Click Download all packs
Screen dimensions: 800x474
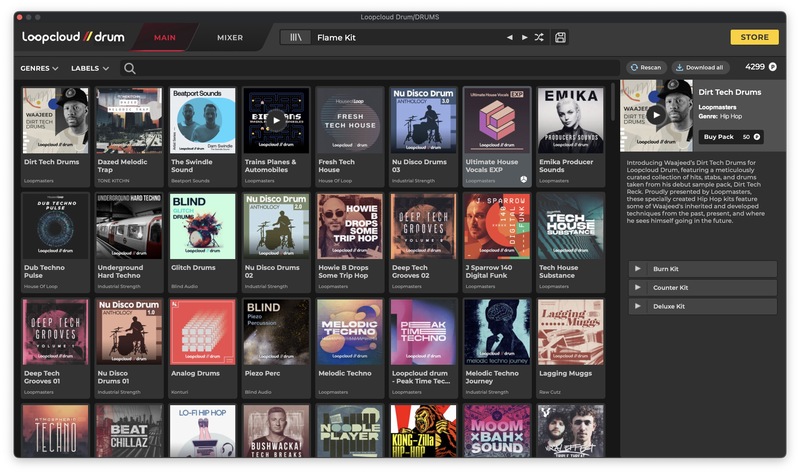(700, 68)
